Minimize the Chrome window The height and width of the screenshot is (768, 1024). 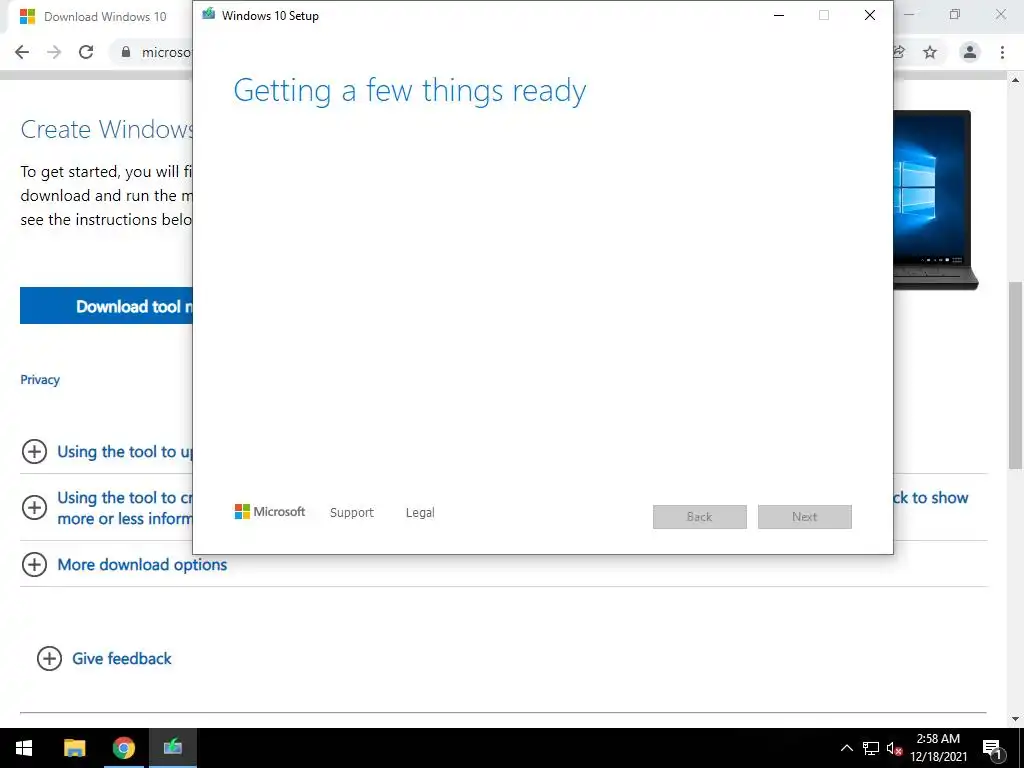(909, 14)
